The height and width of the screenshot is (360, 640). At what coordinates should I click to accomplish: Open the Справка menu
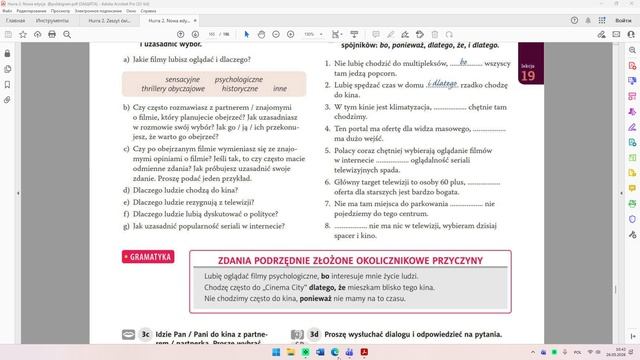[148, 11]
